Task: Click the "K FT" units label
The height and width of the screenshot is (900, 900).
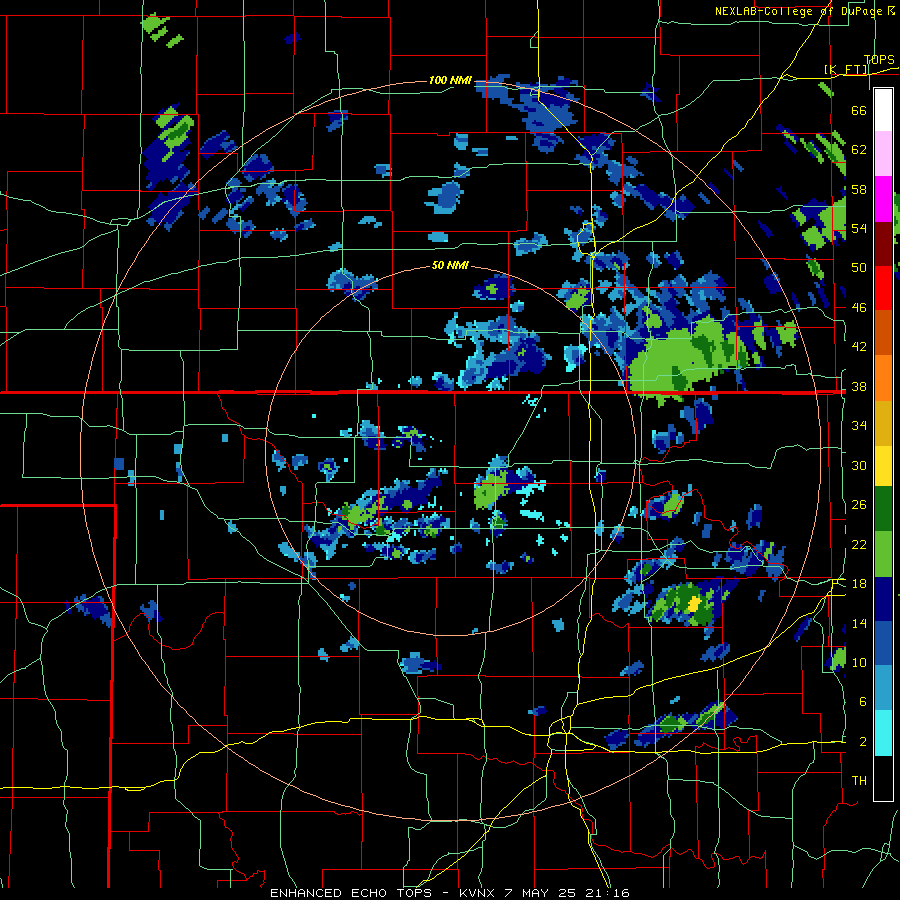Action: [847, 69]
